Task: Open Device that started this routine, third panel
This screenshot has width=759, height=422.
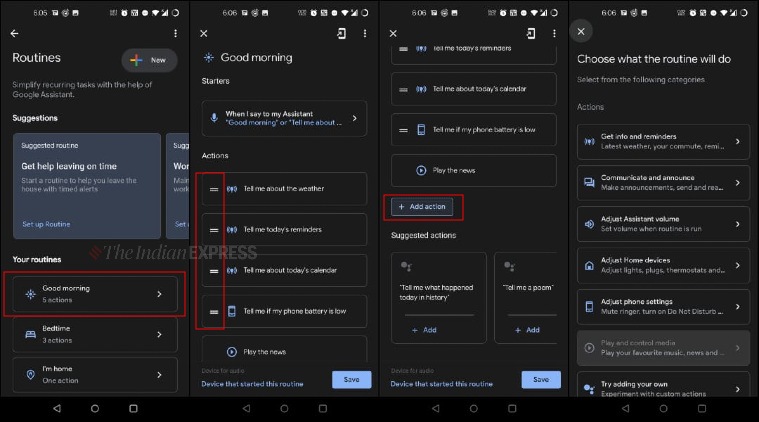Action: (441, 384)
